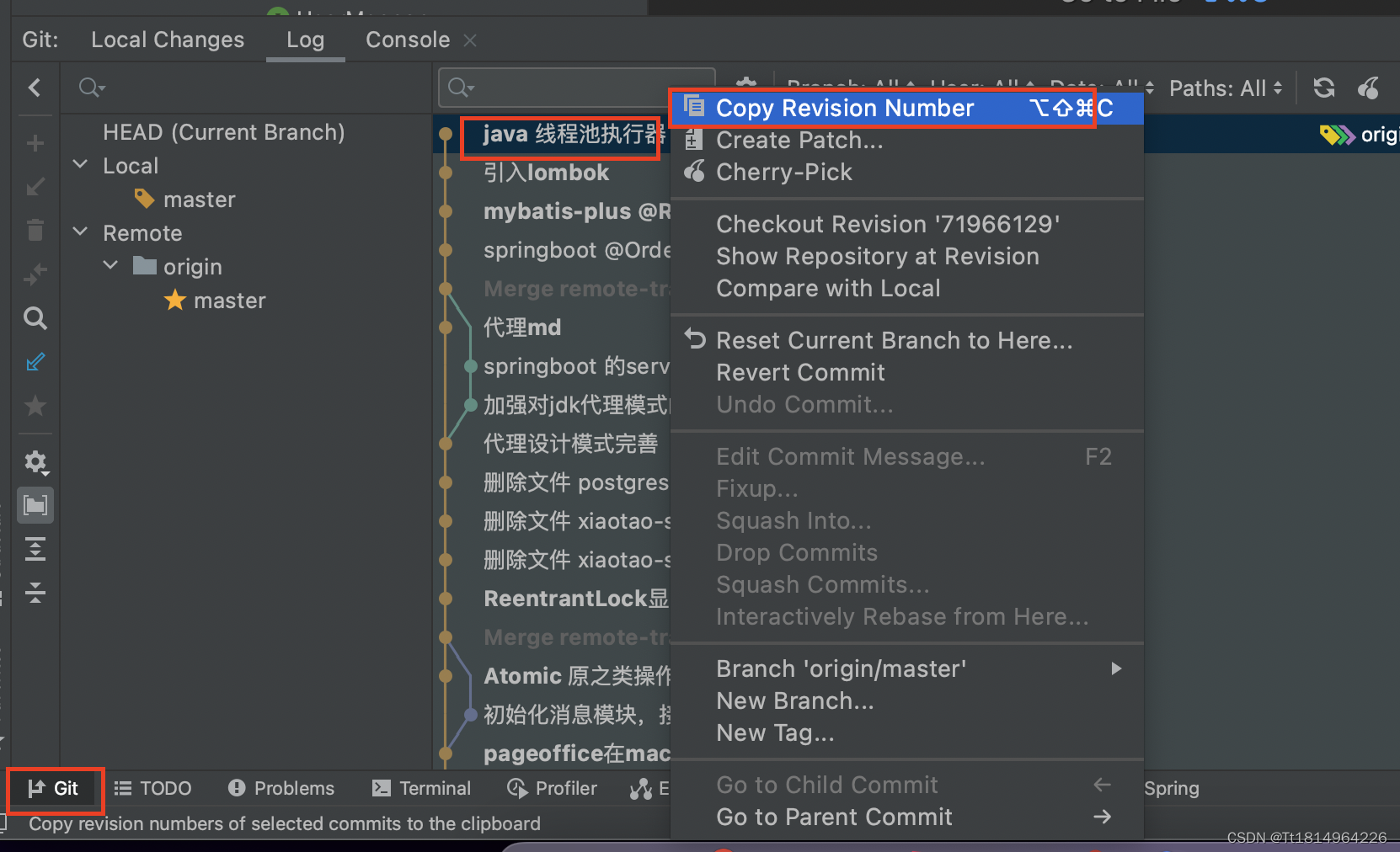This screenshot has width=1400, height=852.
Task: Click the branch search input field
Action: pos(246,88)
